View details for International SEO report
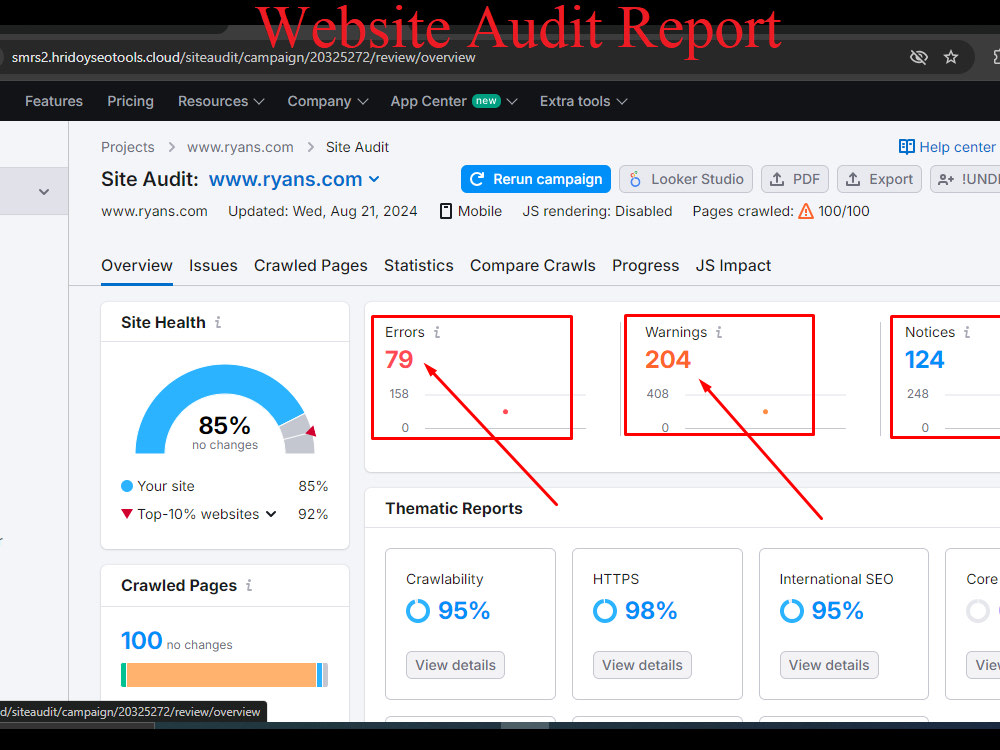Screen dimensions: 1000x750 tap(829, 665)
